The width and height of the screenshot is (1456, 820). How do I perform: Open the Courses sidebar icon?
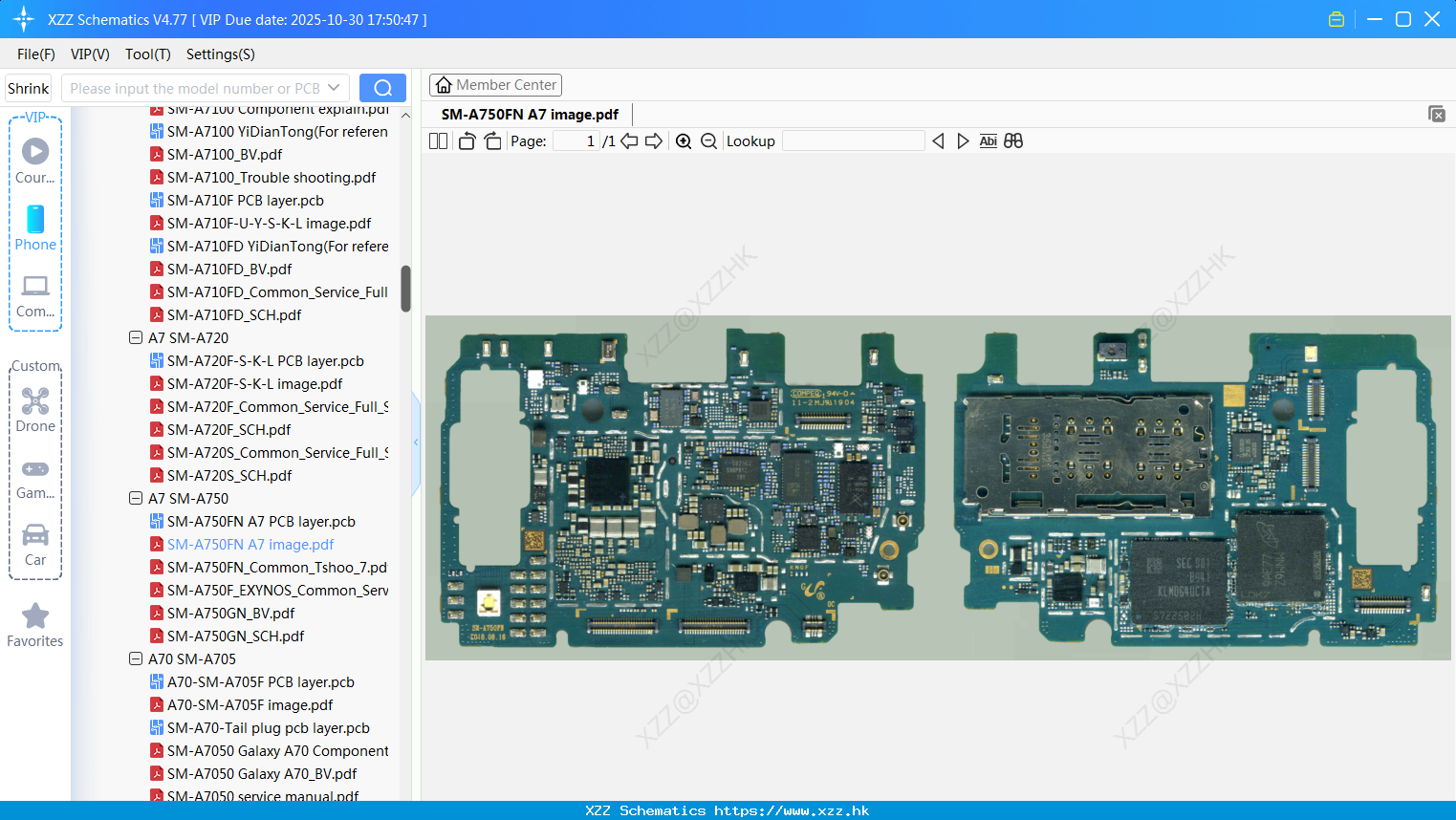35,151
